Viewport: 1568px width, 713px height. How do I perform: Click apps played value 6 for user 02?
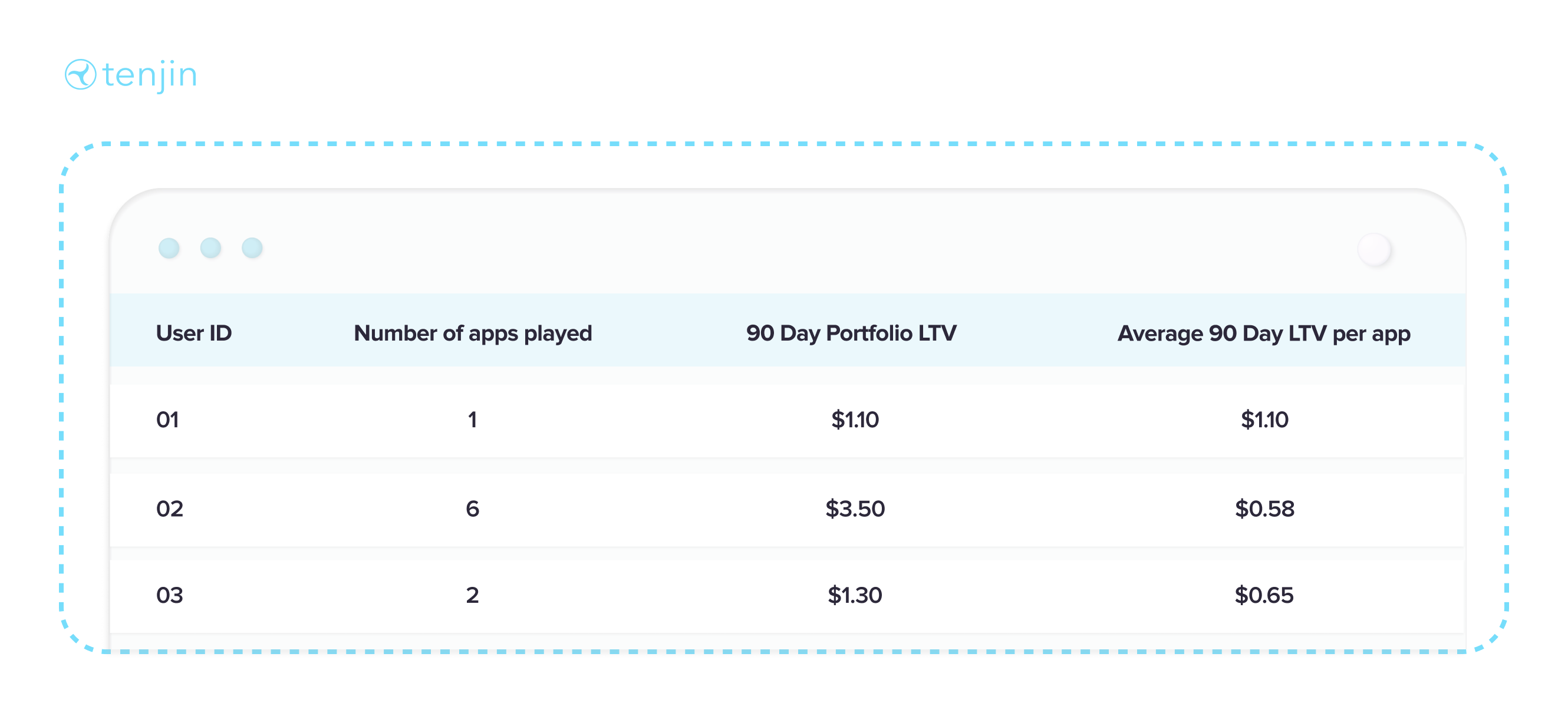point(472,508)
